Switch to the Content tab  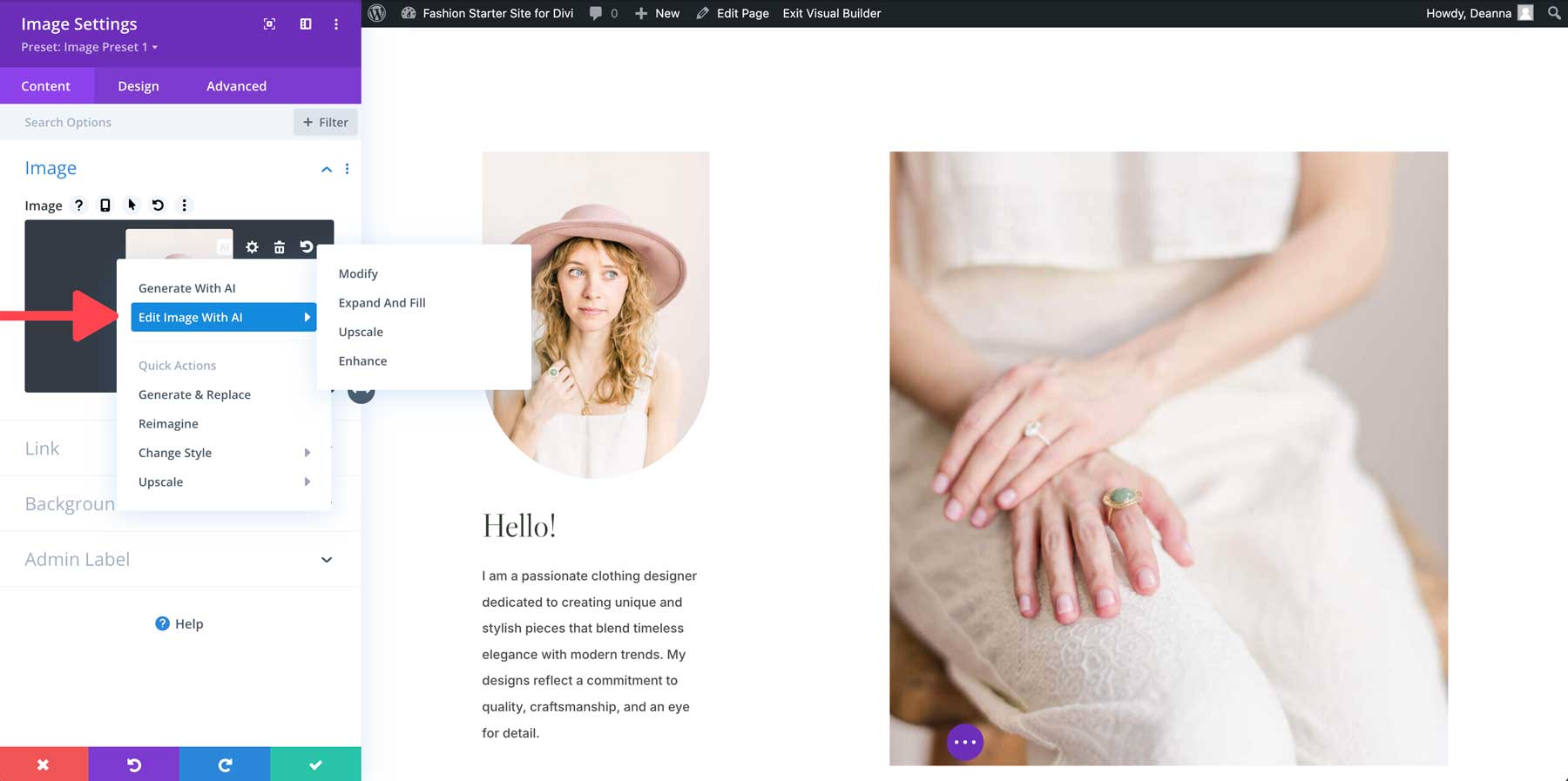[46, 86]
